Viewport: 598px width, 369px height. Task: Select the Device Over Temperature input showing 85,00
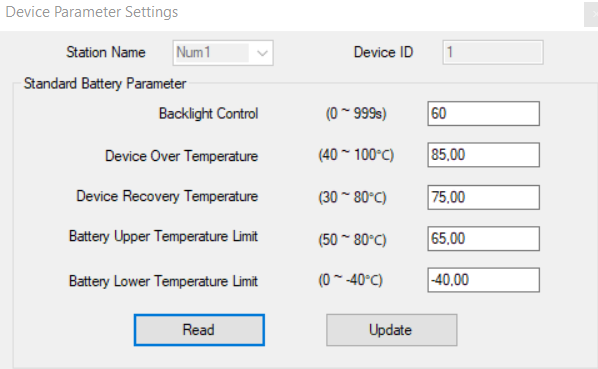click(x=483, y=155)
